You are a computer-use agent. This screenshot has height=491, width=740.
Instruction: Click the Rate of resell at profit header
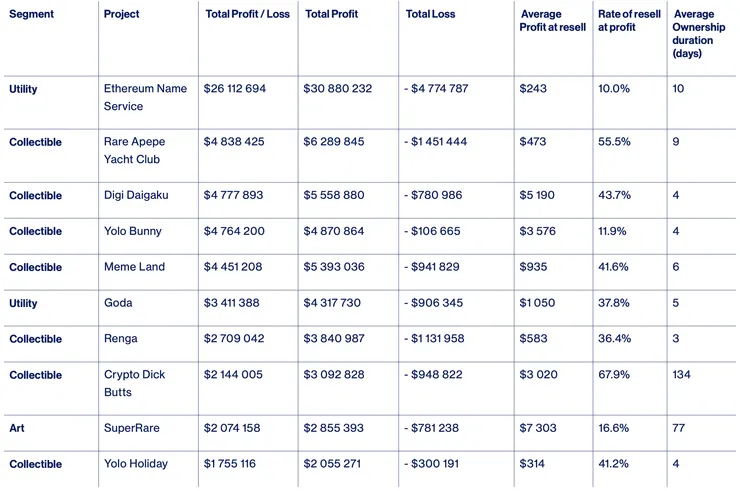[x=630, y=21]
